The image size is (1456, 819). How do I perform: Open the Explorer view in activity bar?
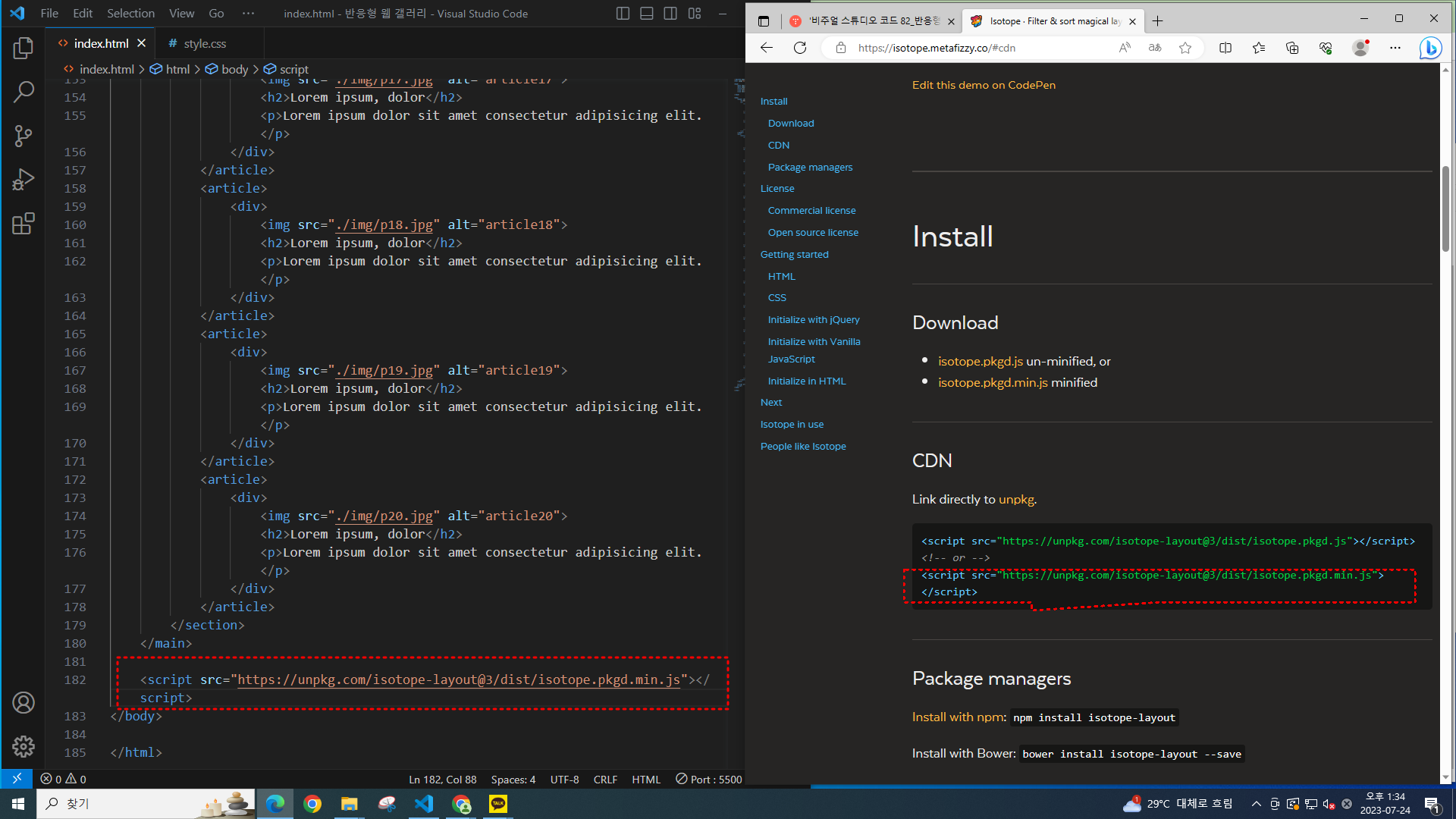(x=24, y=49)
